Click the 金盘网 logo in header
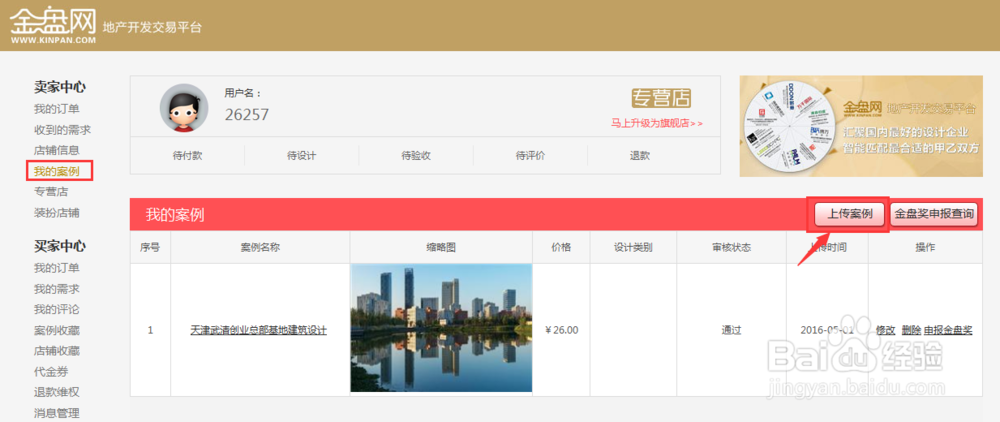Image resolution: width=1000 pixels, height=422 pixels. pos(53,26)
